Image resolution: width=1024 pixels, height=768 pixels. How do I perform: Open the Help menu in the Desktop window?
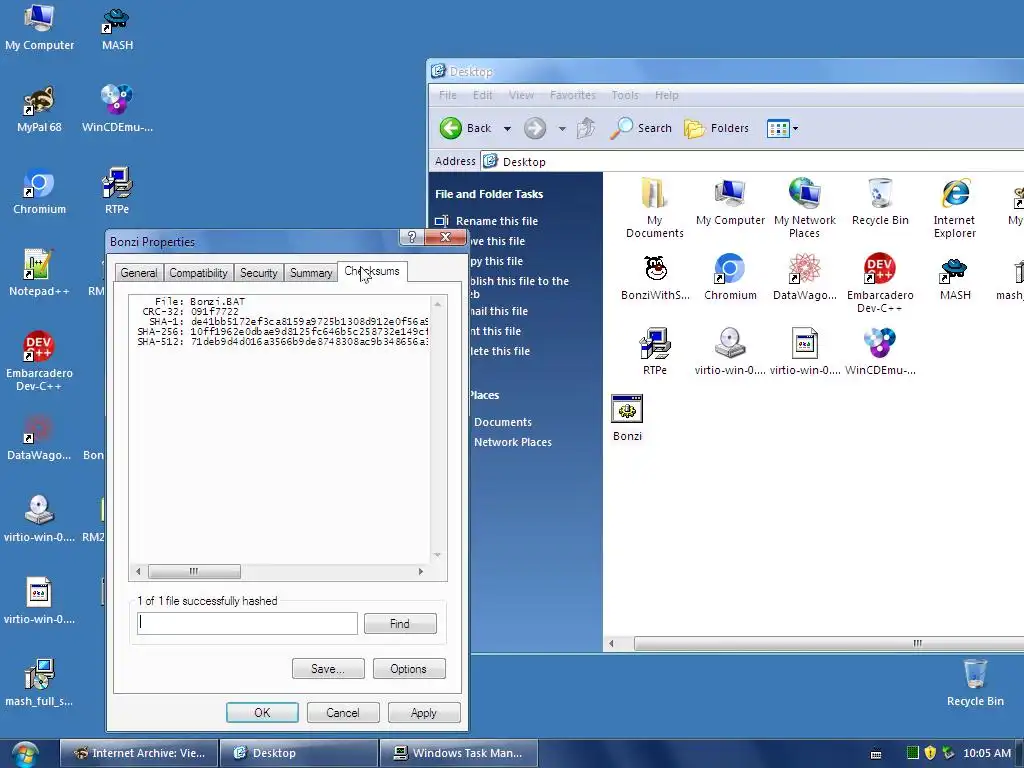(667, 95)
